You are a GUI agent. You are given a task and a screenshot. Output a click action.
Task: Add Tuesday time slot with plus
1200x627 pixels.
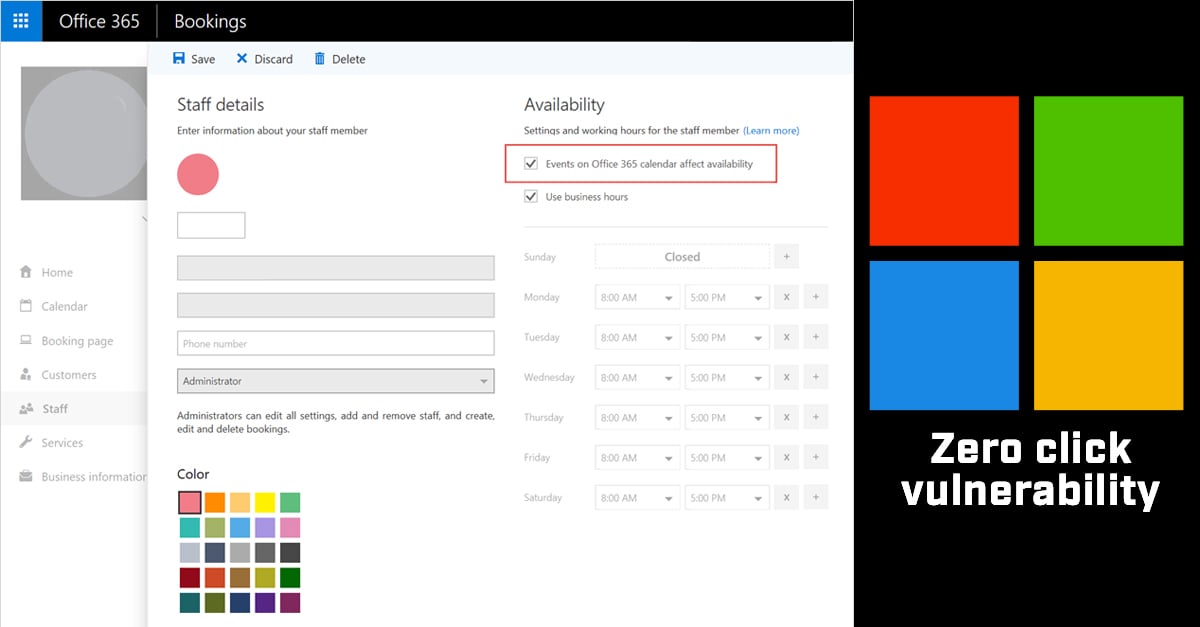tap(816, 337)
